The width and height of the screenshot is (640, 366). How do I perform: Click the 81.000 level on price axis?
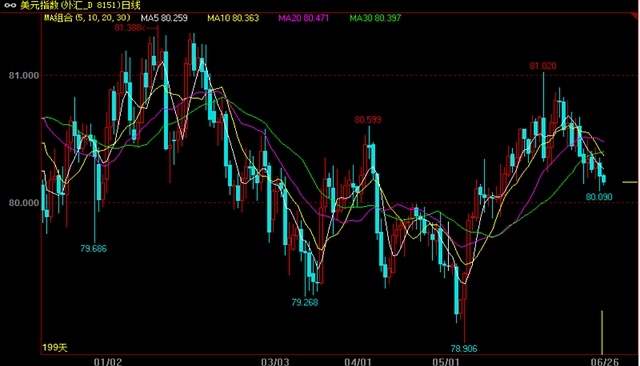click(24, 75)
